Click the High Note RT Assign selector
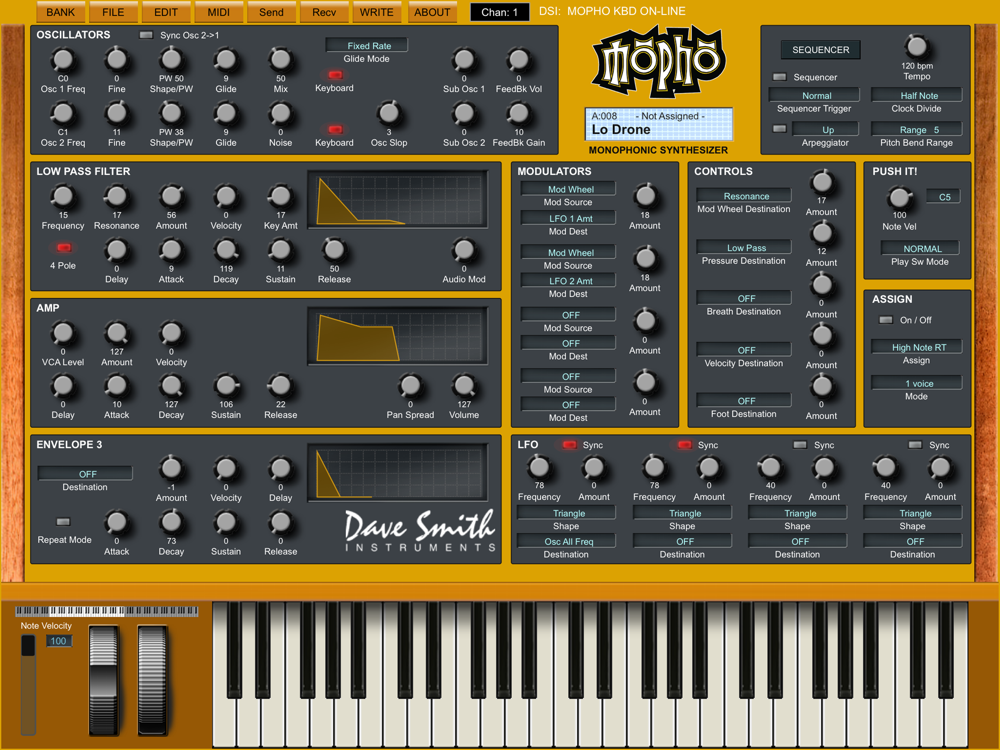This screenshot has width=1000, height=750. tap(916, 348)
